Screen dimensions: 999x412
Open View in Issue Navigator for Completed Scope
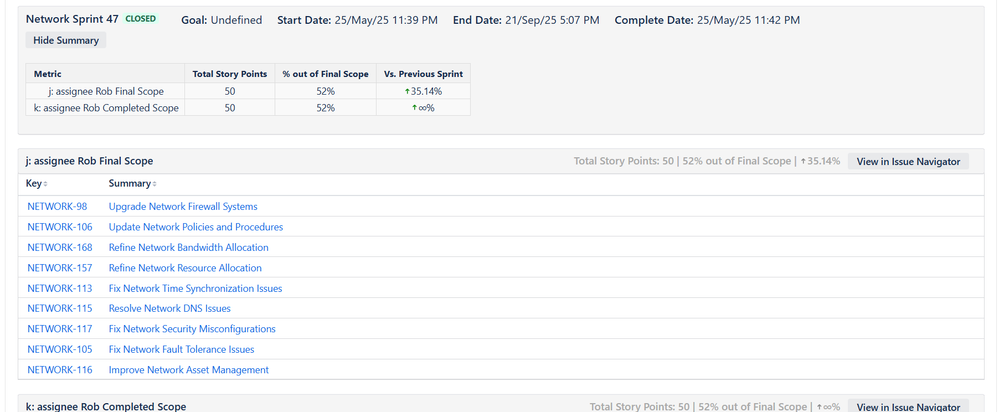908,406
